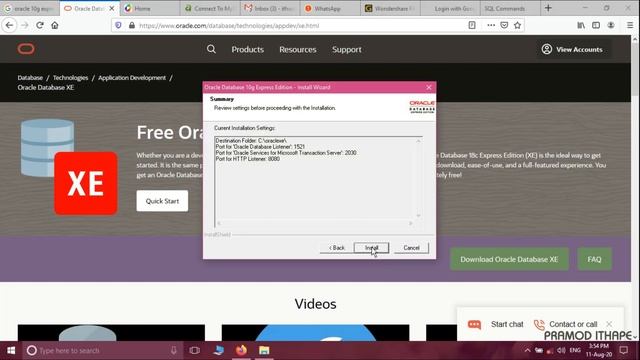Go back in browser history
The image size is (640, 360).
(x=9, y=25)
